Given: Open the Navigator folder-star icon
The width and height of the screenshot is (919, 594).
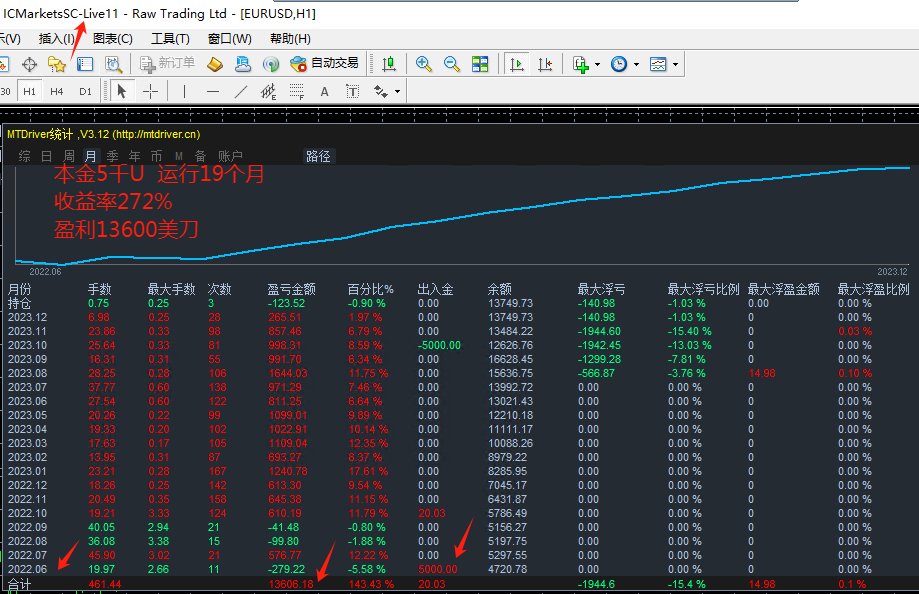Looking at the screenshot, I should [x=57, y=65].
